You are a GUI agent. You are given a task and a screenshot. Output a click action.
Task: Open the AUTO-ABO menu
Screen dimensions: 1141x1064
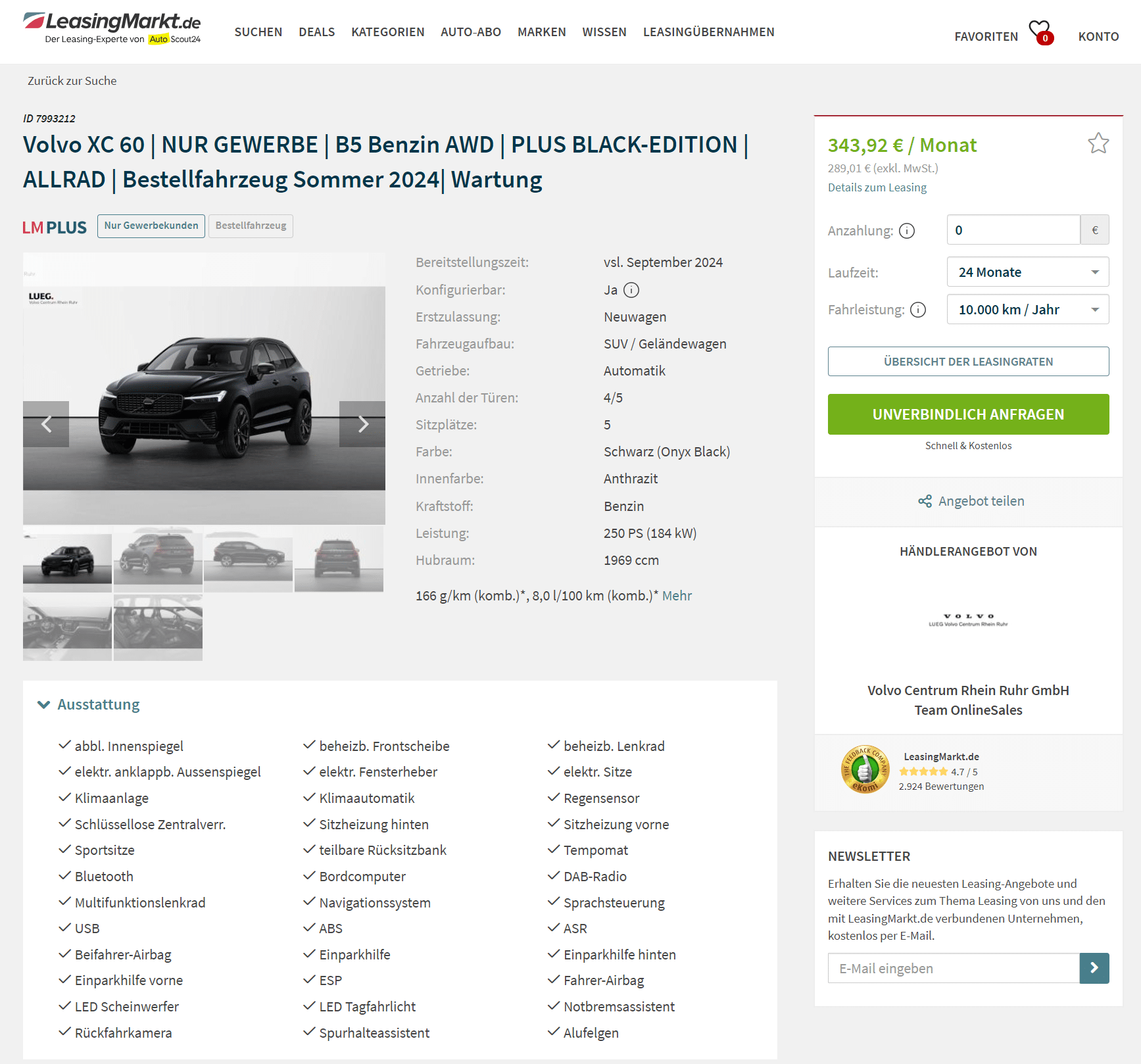[x=471, y=32]
